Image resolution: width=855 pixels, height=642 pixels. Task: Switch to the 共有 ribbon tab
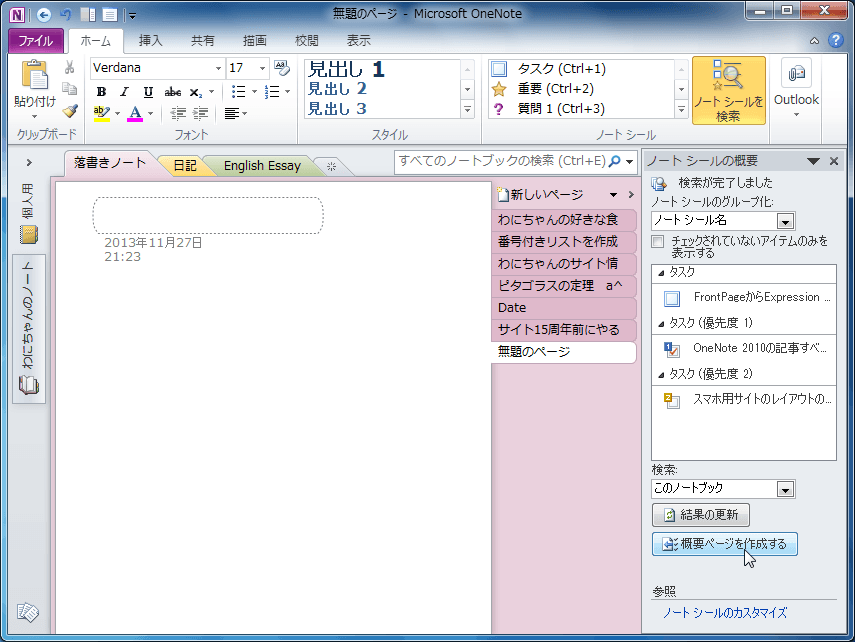(202, 41)
